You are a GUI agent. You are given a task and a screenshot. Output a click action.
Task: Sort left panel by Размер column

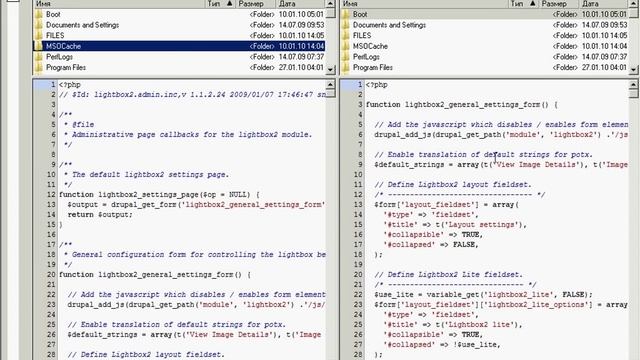coord(256,4)
